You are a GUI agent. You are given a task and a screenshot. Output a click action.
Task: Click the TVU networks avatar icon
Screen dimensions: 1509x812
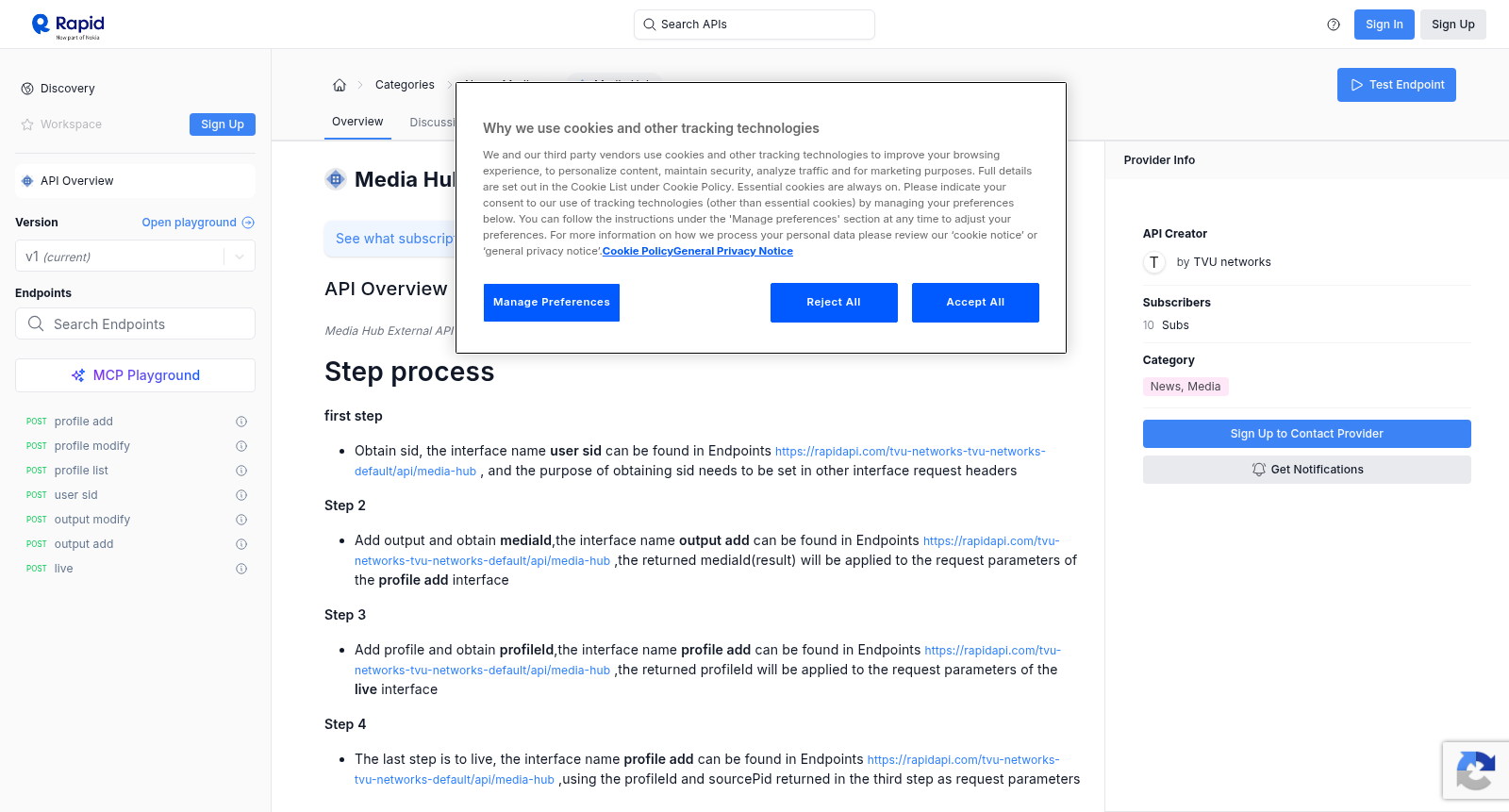click(x=1154, y=262)
